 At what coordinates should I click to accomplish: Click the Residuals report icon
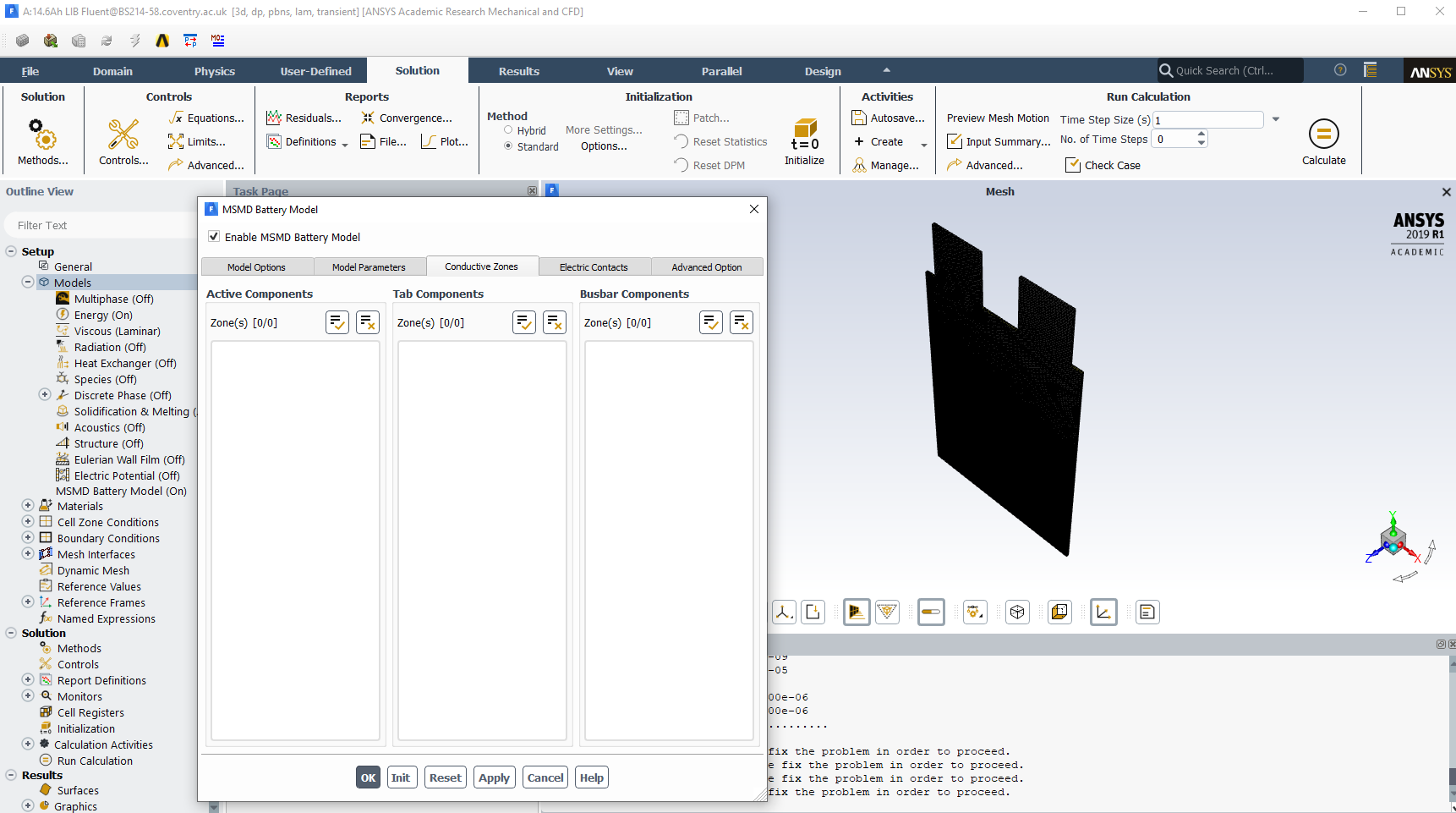click(274, 118)
